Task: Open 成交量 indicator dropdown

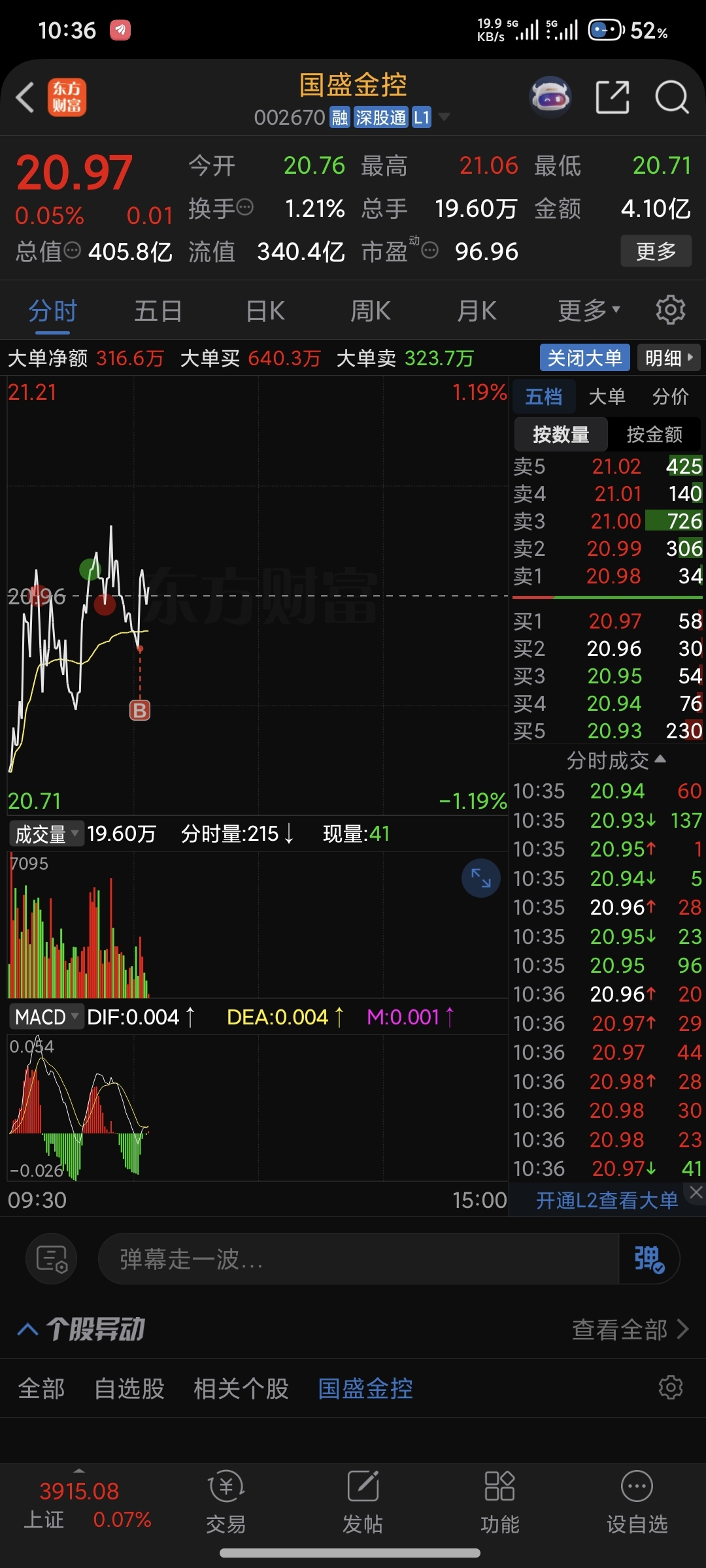Action: [x=46, y=834]
